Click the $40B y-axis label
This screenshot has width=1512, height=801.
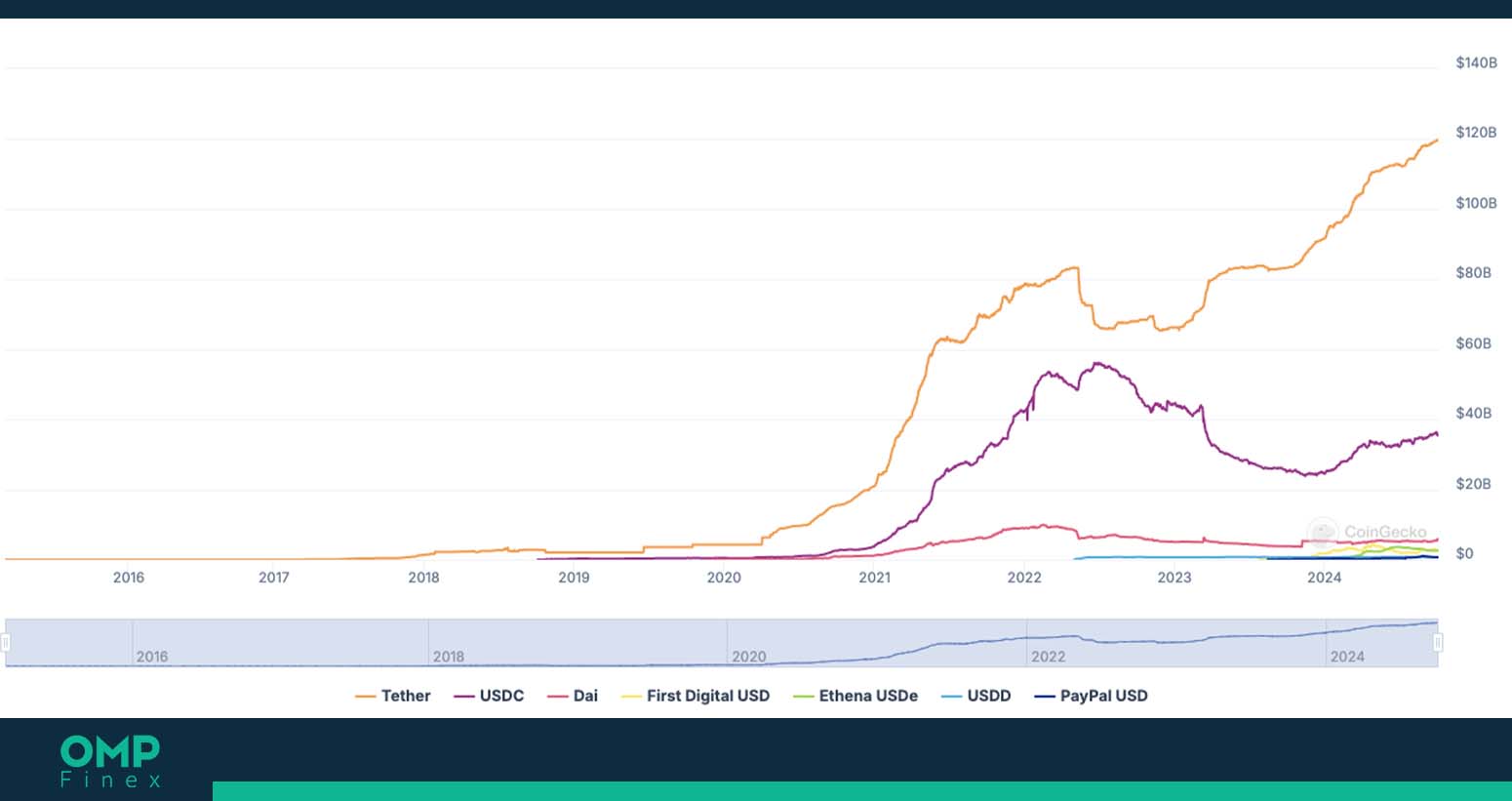pos(1473,414)
